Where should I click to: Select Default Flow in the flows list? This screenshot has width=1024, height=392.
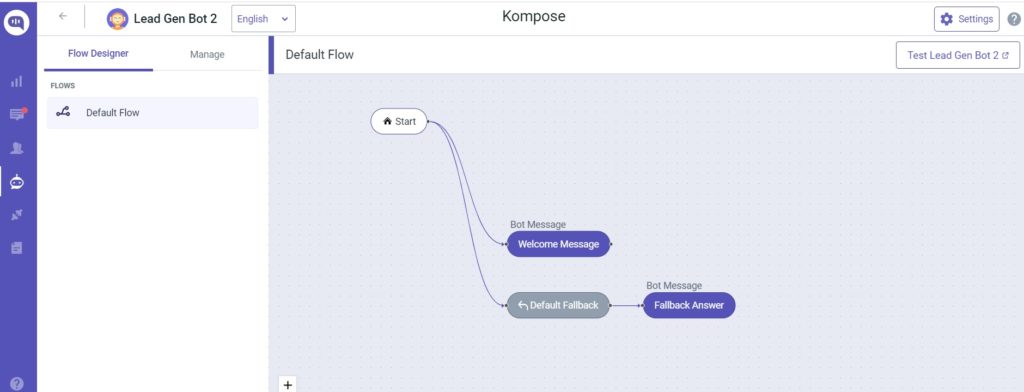[x=152, y=112]
